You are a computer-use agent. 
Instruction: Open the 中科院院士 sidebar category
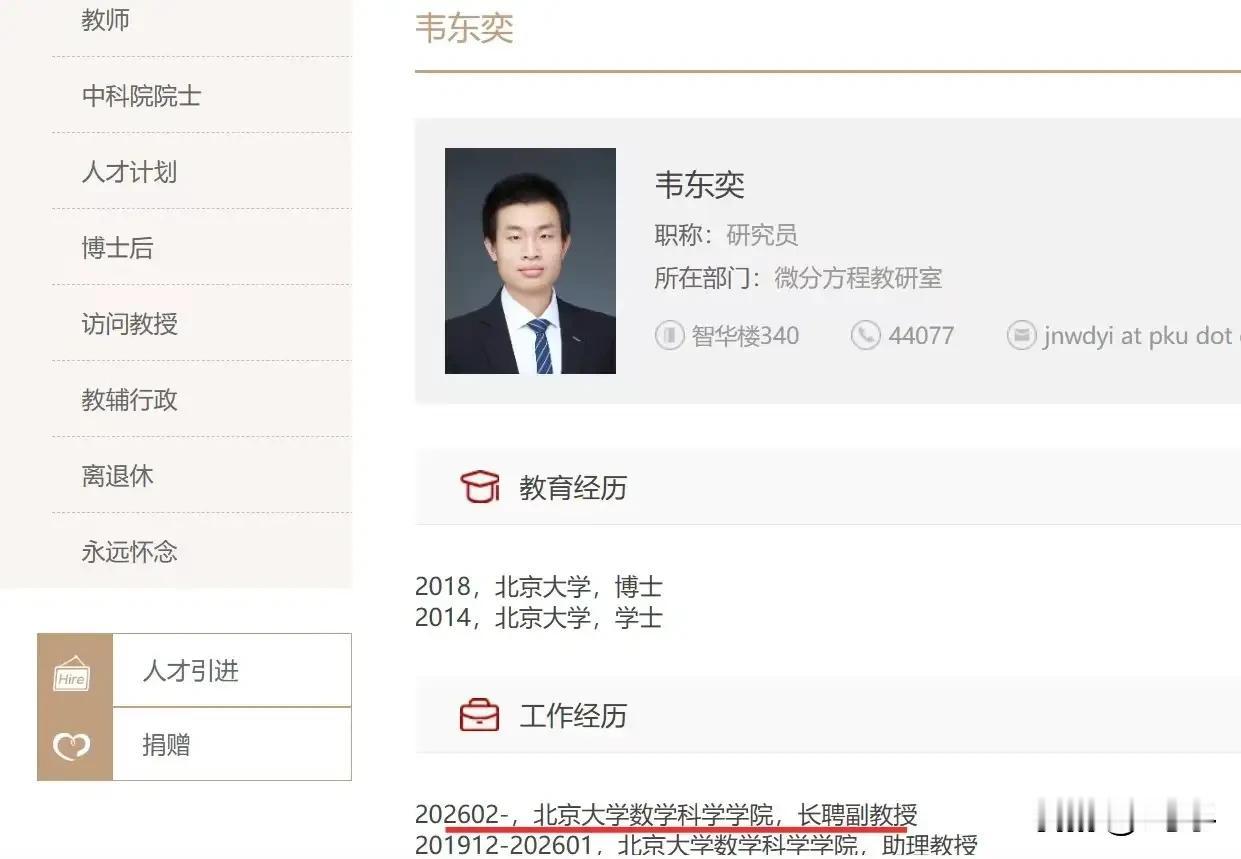click(141, 96)
